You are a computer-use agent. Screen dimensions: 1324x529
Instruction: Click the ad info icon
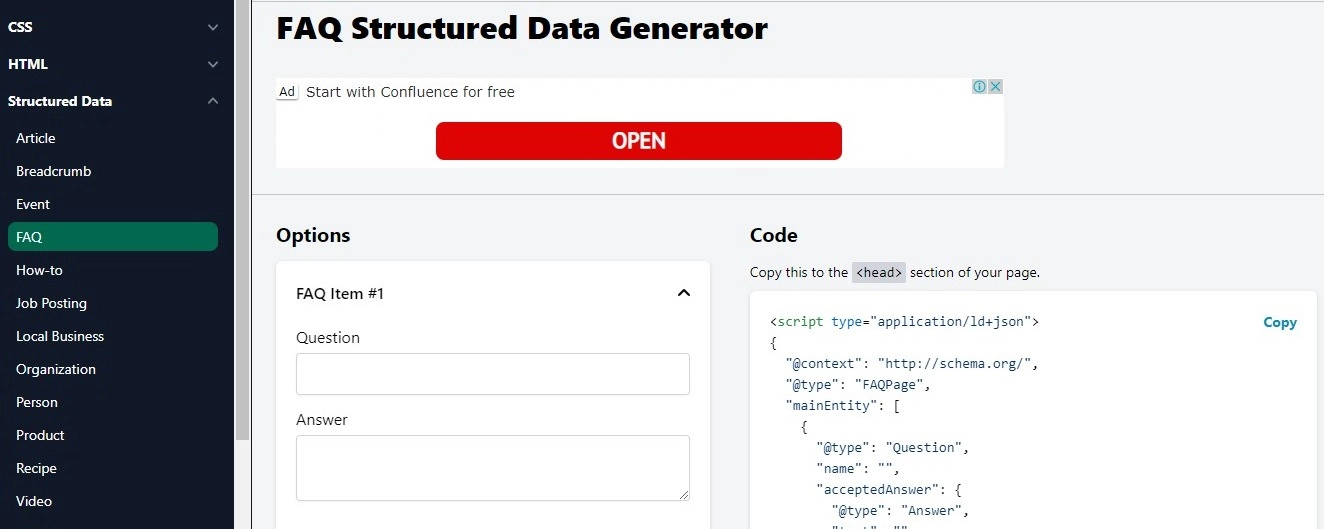point(980,87)
